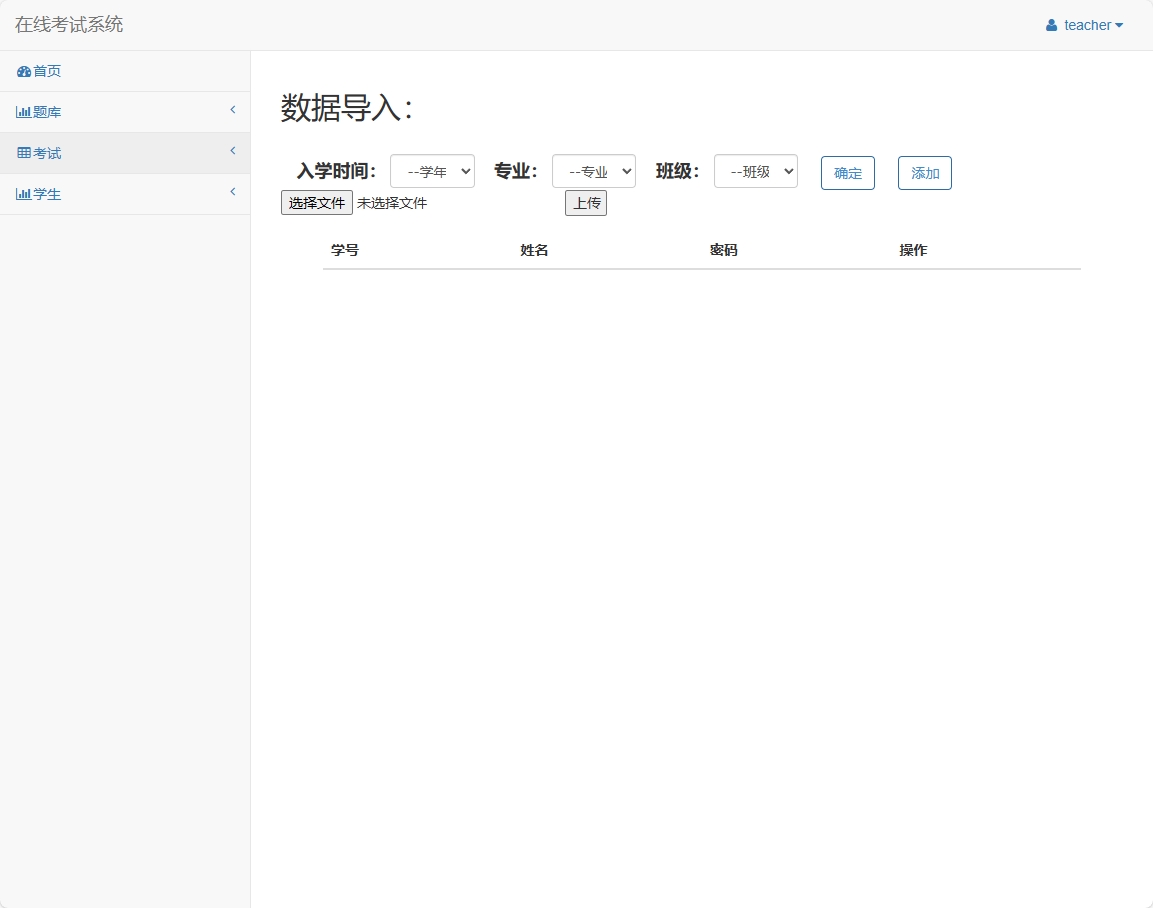Image resolution: width=1153 pixels, height=908 pixels.
Task: Click the 在线考试系统 brand title
Action: (67, 25)
